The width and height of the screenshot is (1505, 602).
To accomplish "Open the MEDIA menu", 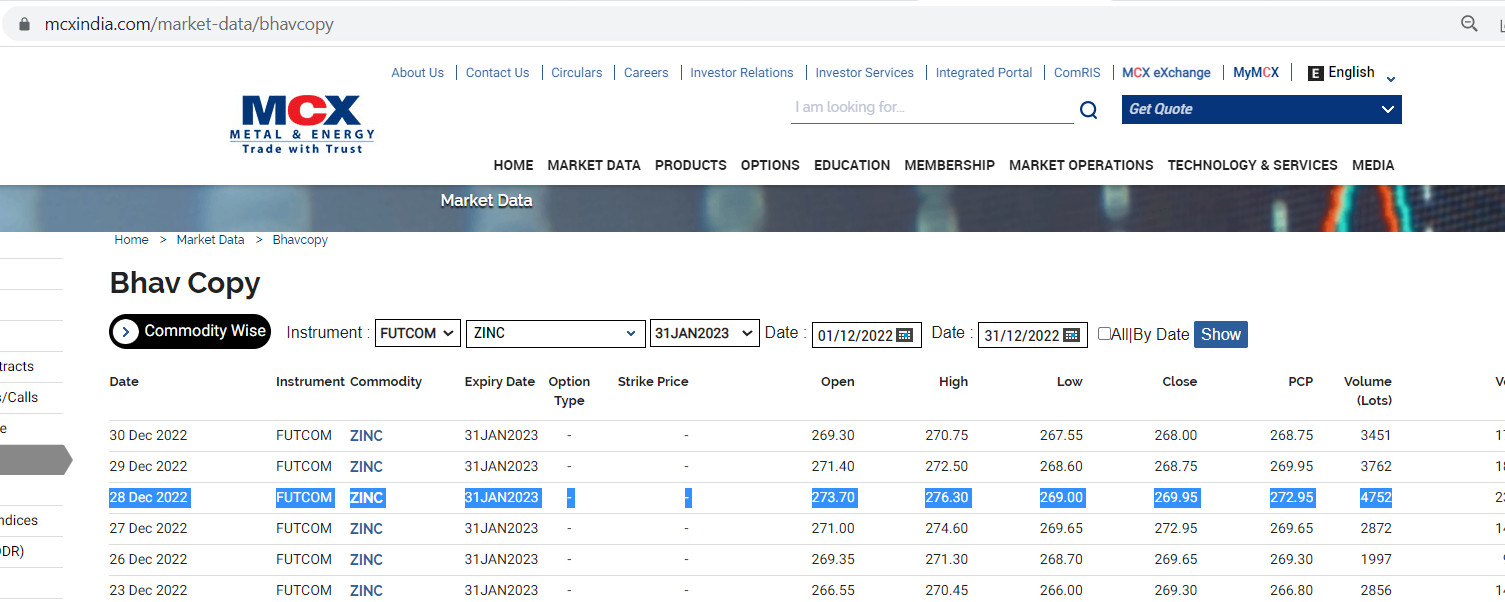I will click(x=1373, y=165).
